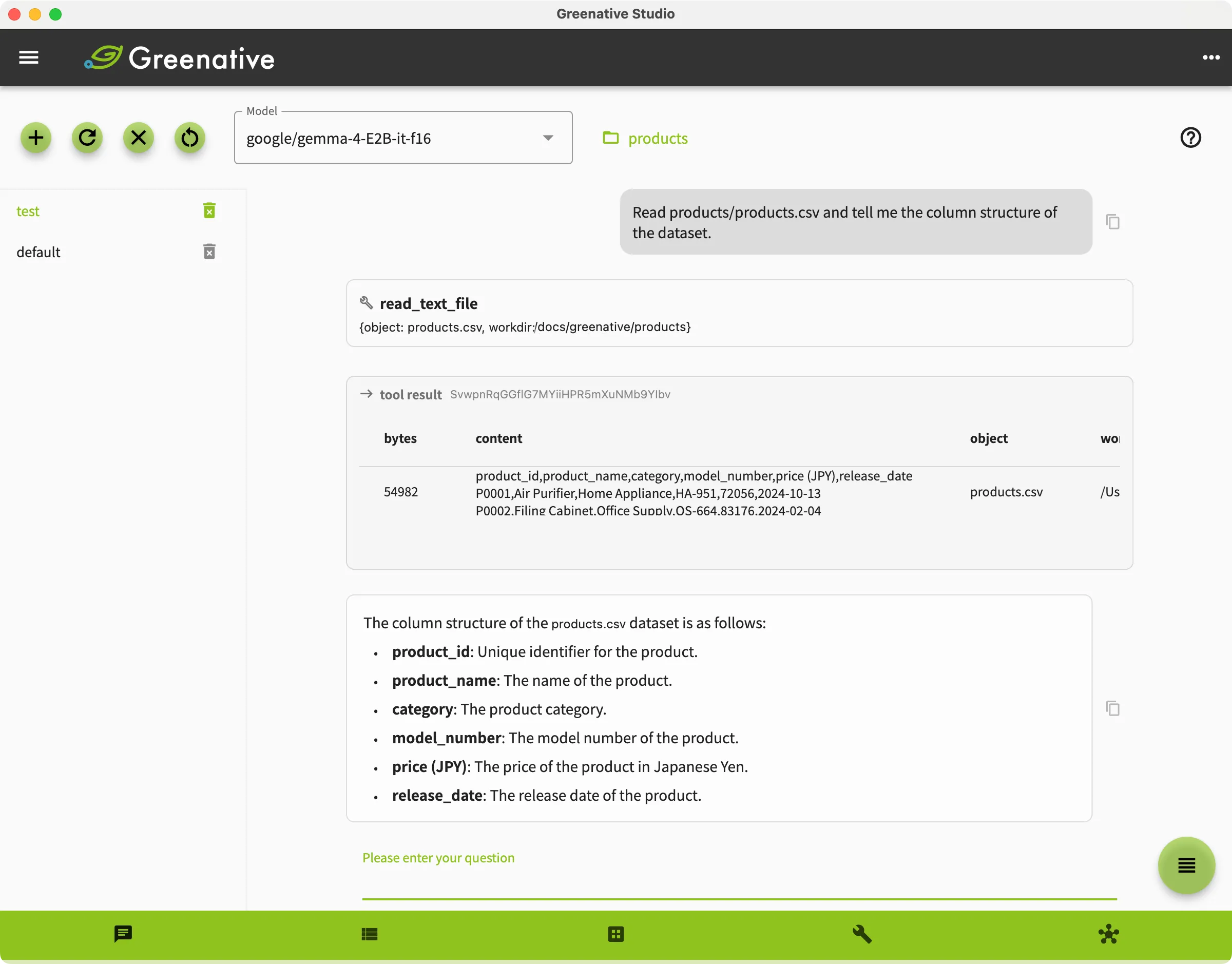Click the object column header
This screenshot has height=964, width=1232.
pos(989,438)
